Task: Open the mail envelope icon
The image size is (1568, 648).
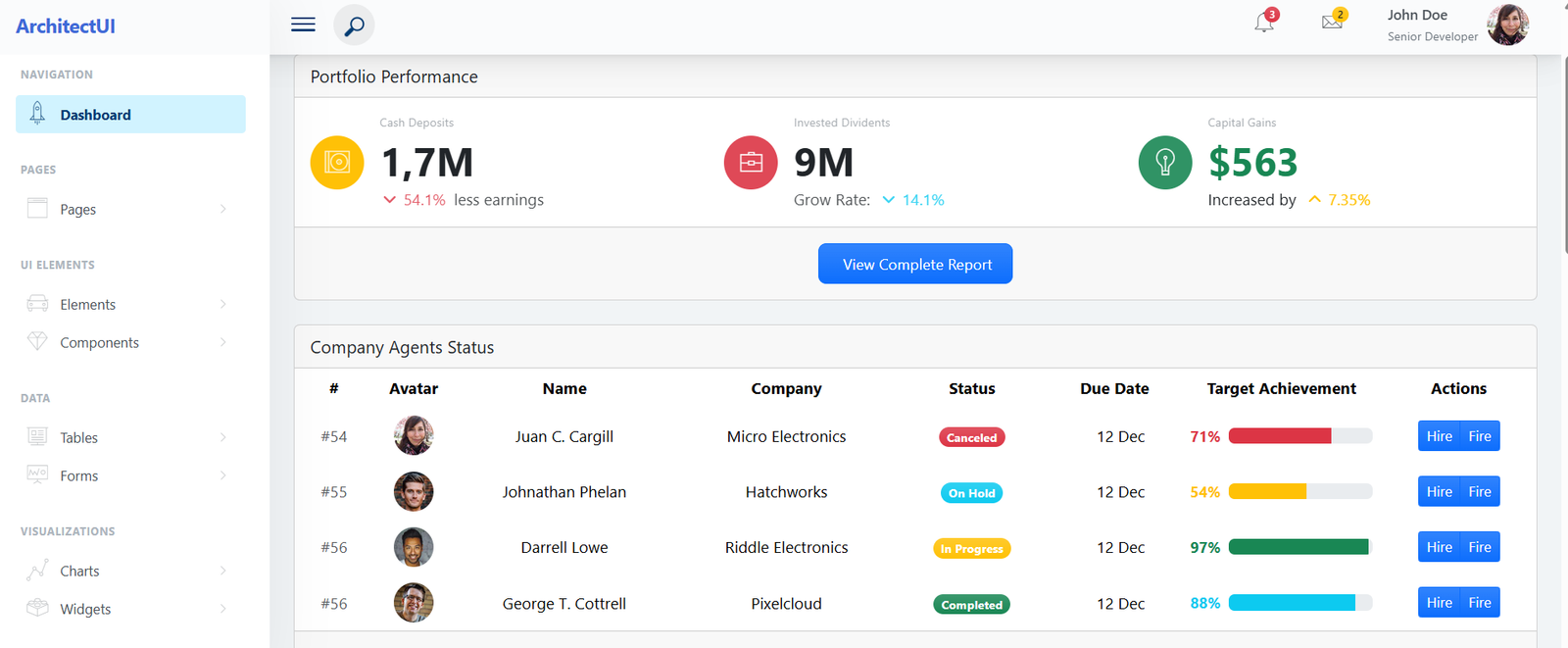Action: click(x=1332, y=22)
